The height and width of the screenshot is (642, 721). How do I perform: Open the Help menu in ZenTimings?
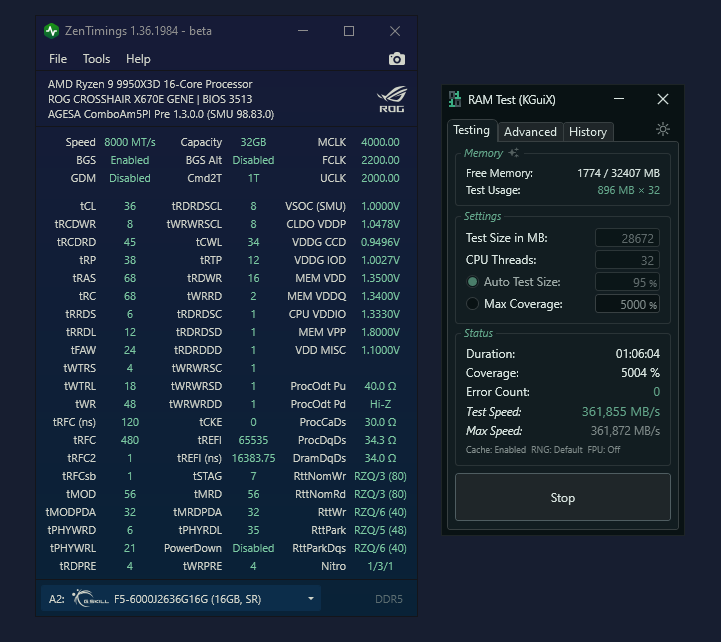tap(138, 59)
